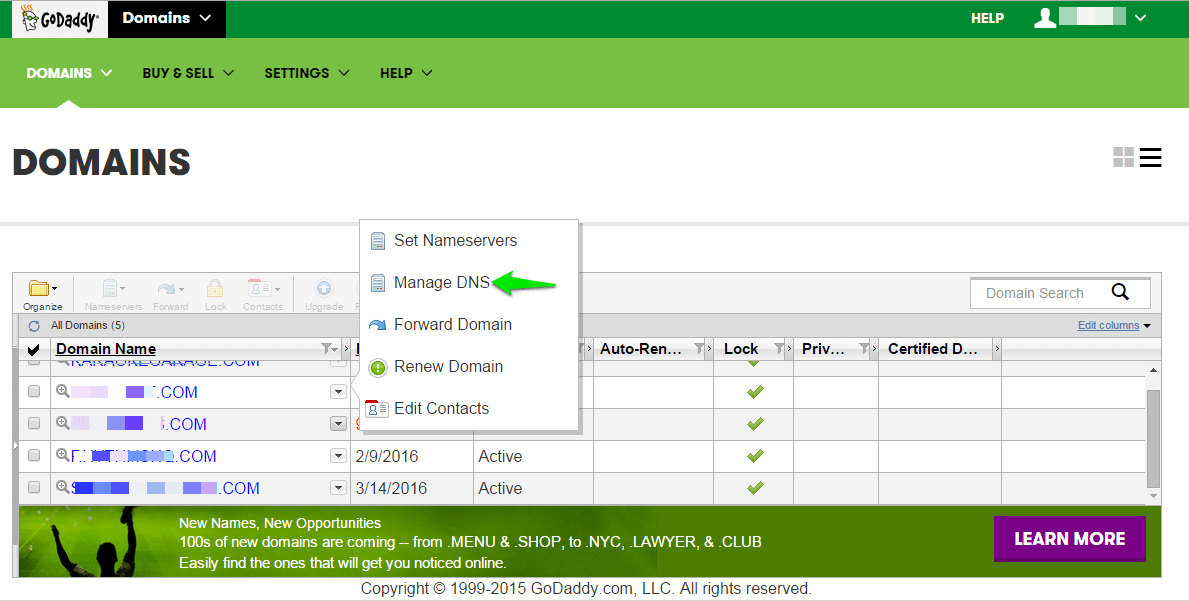Open the Auto-Ren… column filter
Image resolution: width=1189 pixels, height=601 pixels.
point(699,349)
